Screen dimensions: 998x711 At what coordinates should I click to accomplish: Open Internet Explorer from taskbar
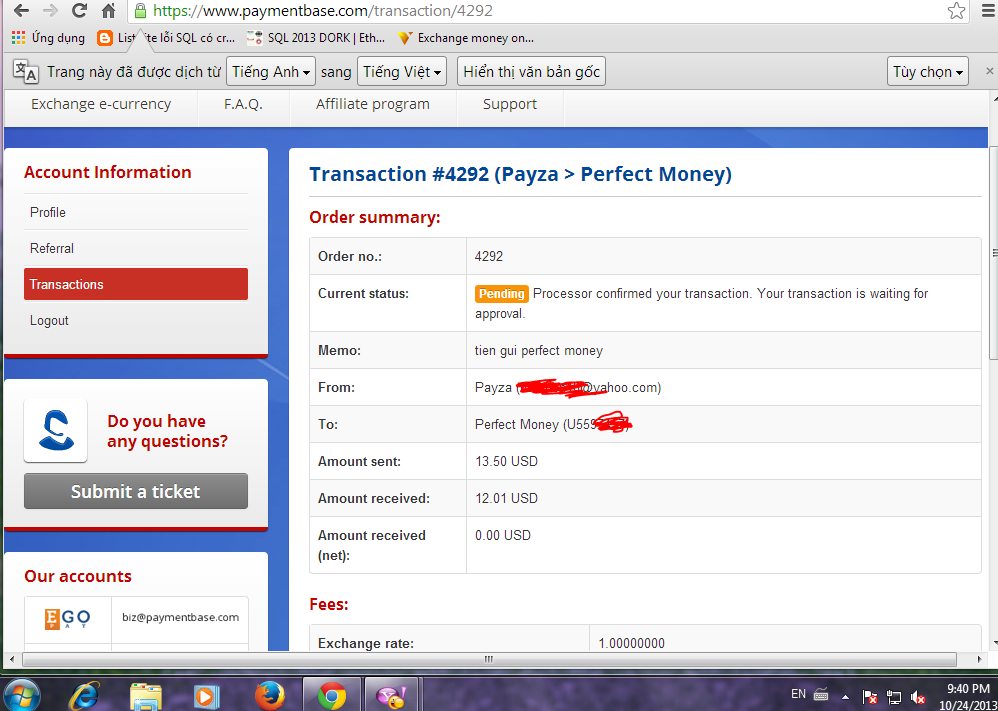click(x=83, y=696)
